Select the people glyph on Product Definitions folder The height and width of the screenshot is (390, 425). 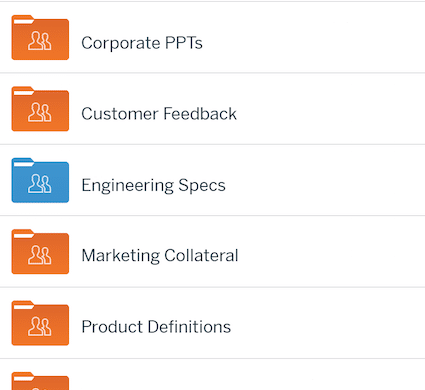40,327
